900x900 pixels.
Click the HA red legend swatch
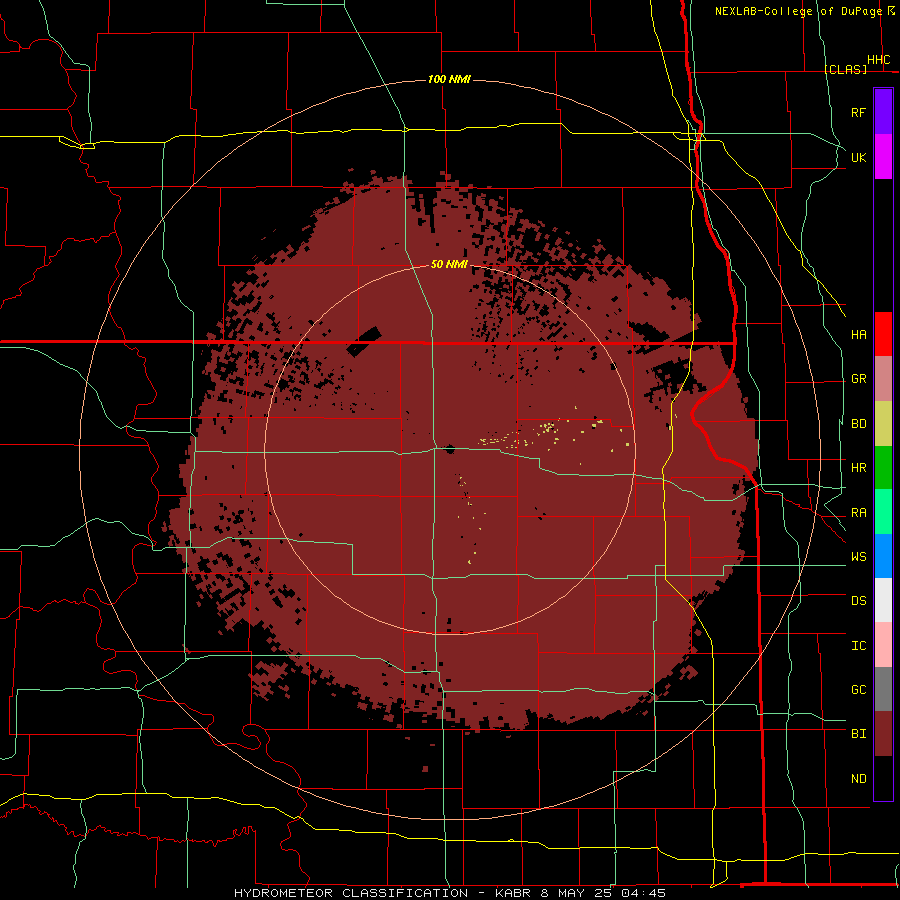pos(883,334)
